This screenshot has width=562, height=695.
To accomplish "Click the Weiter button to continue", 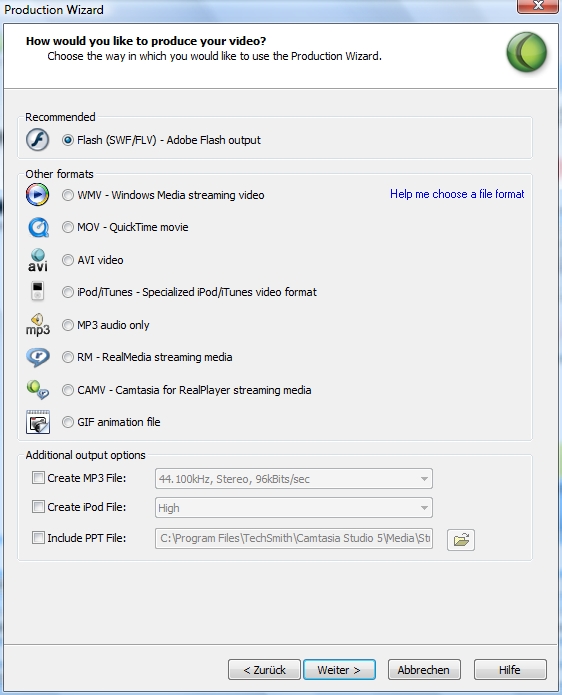I will tap(340, 670).
